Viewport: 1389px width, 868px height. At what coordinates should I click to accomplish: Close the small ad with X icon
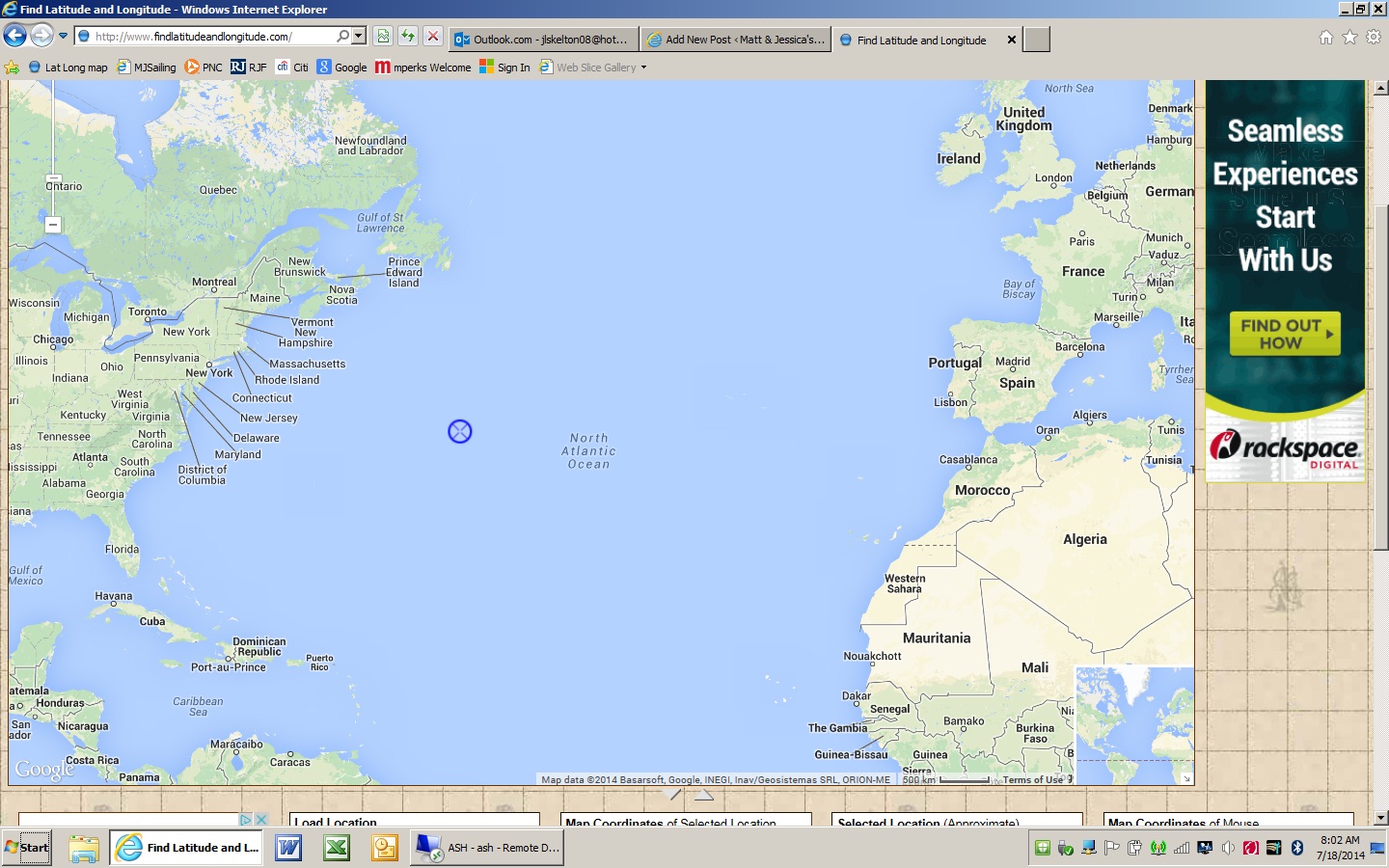(259, 820)
